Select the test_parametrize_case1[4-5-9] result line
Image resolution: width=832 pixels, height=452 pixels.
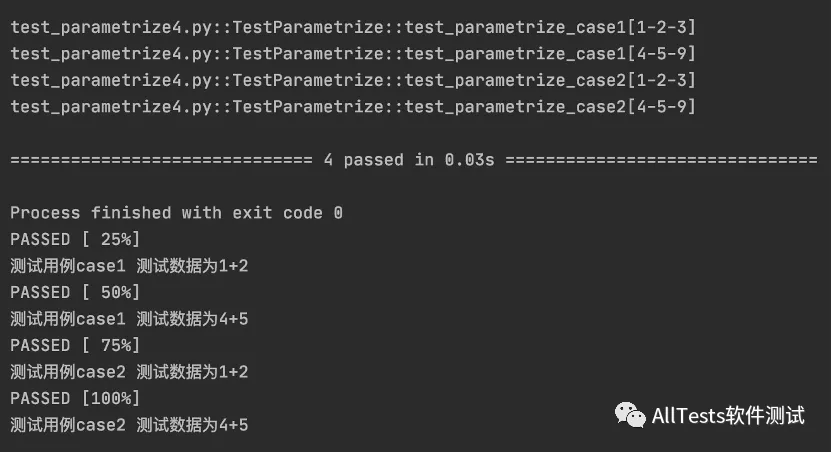pos(352,53)
